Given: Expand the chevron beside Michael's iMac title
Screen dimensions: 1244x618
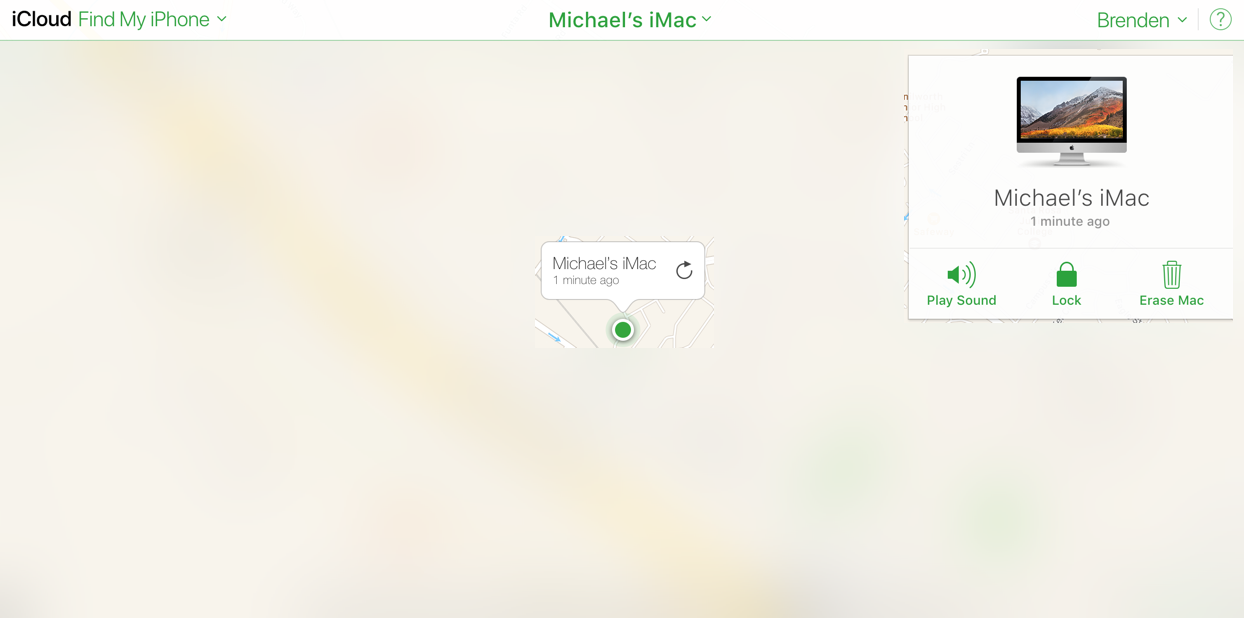Looking at the screenshot, I should point(707,19).
